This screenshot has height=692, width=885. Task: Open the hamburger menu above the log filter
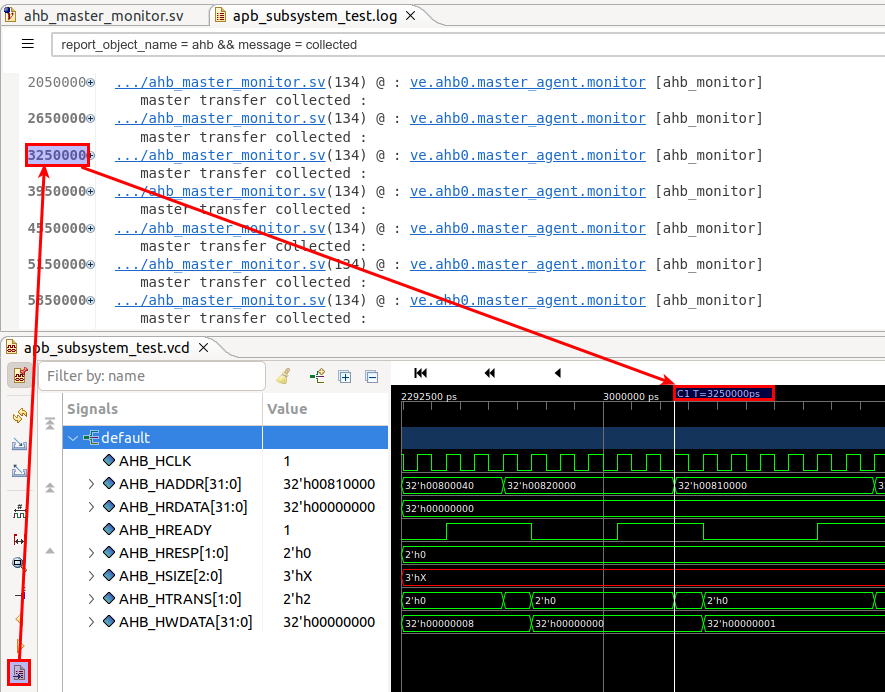pyautogui.click(x=27, y=43)
